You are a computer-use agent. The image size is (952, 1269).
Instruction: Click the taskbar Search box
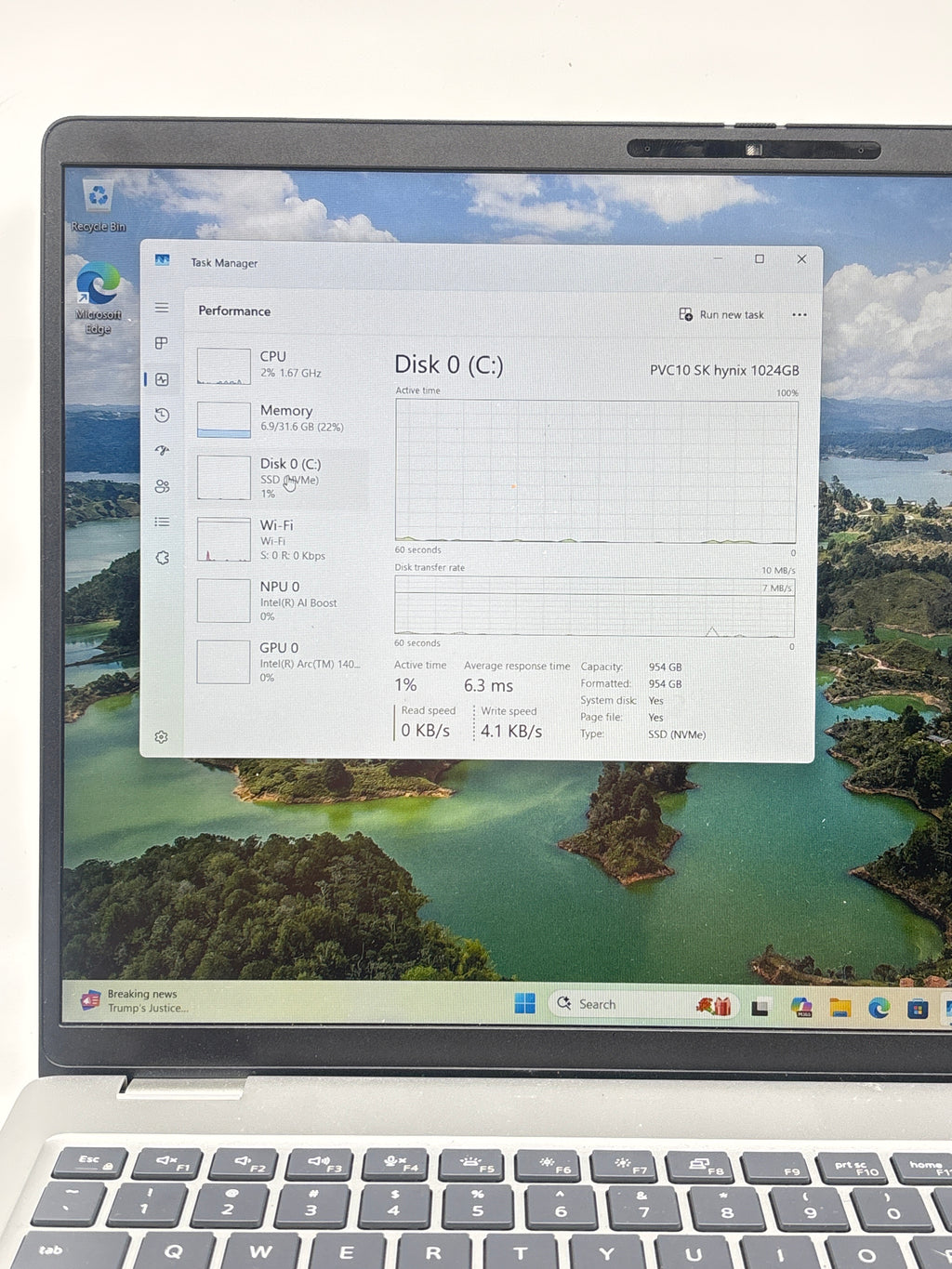pyautogui.click(x=643, y=1004)
